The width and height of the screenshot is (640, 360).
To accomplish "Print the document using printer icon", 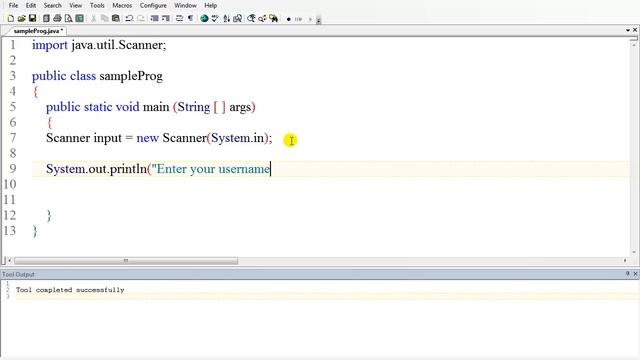I will tap(57, 18).
